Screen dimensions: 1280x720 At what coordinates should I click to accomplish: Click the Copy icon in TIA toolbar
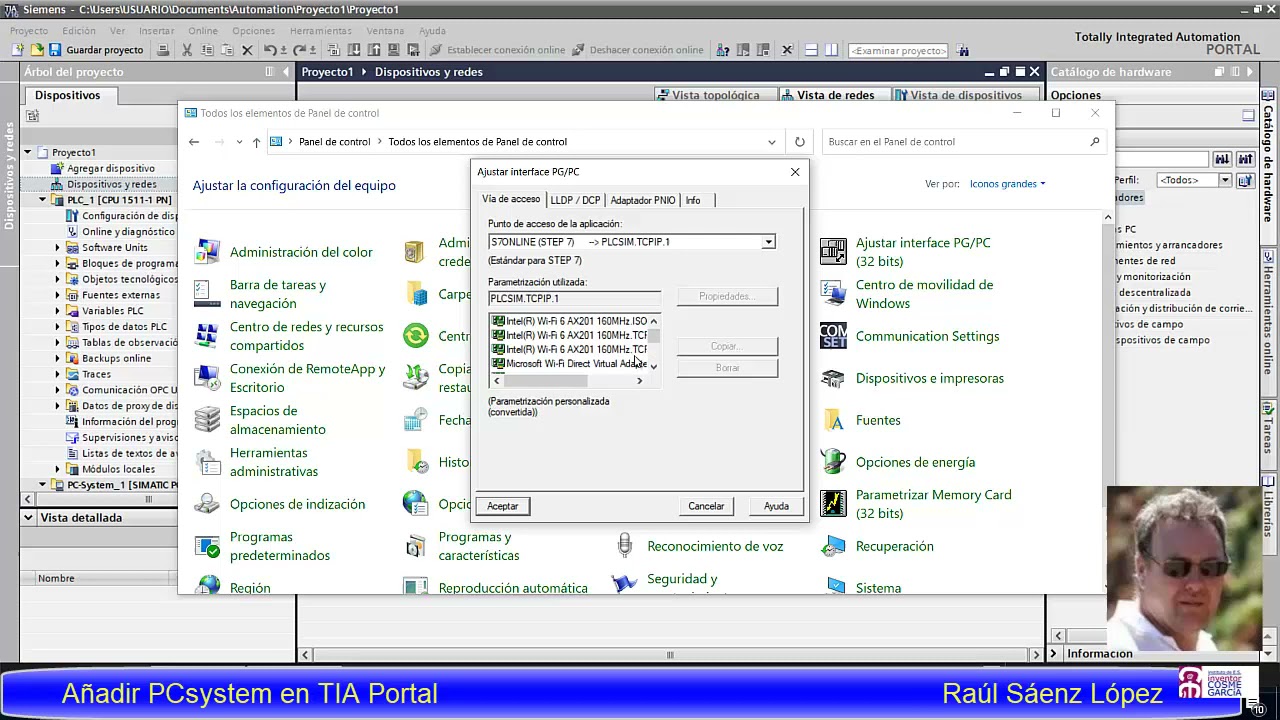click(x=207, y=50)
